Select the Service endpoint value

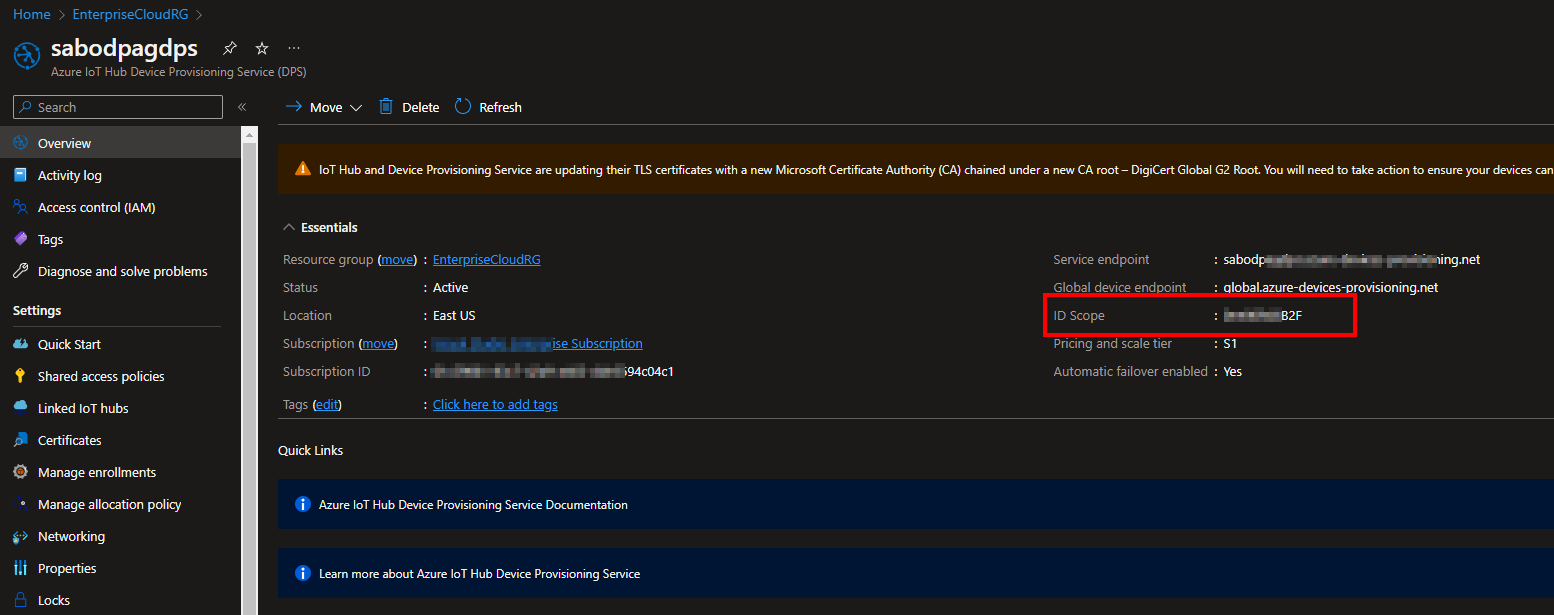tap(1352, 259)
